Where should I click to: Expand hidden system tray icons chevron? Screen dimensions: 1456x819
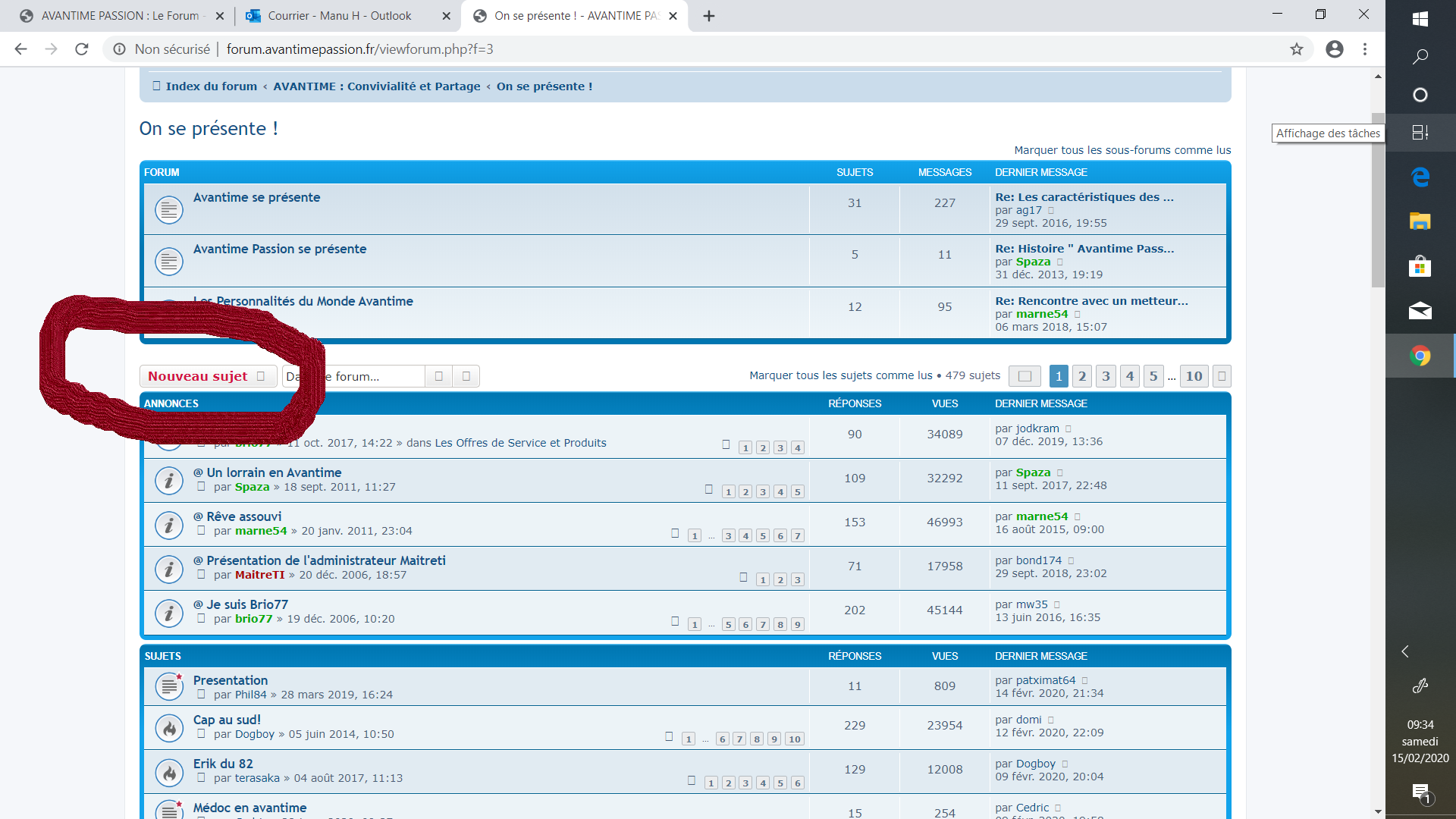[1405, 651]
